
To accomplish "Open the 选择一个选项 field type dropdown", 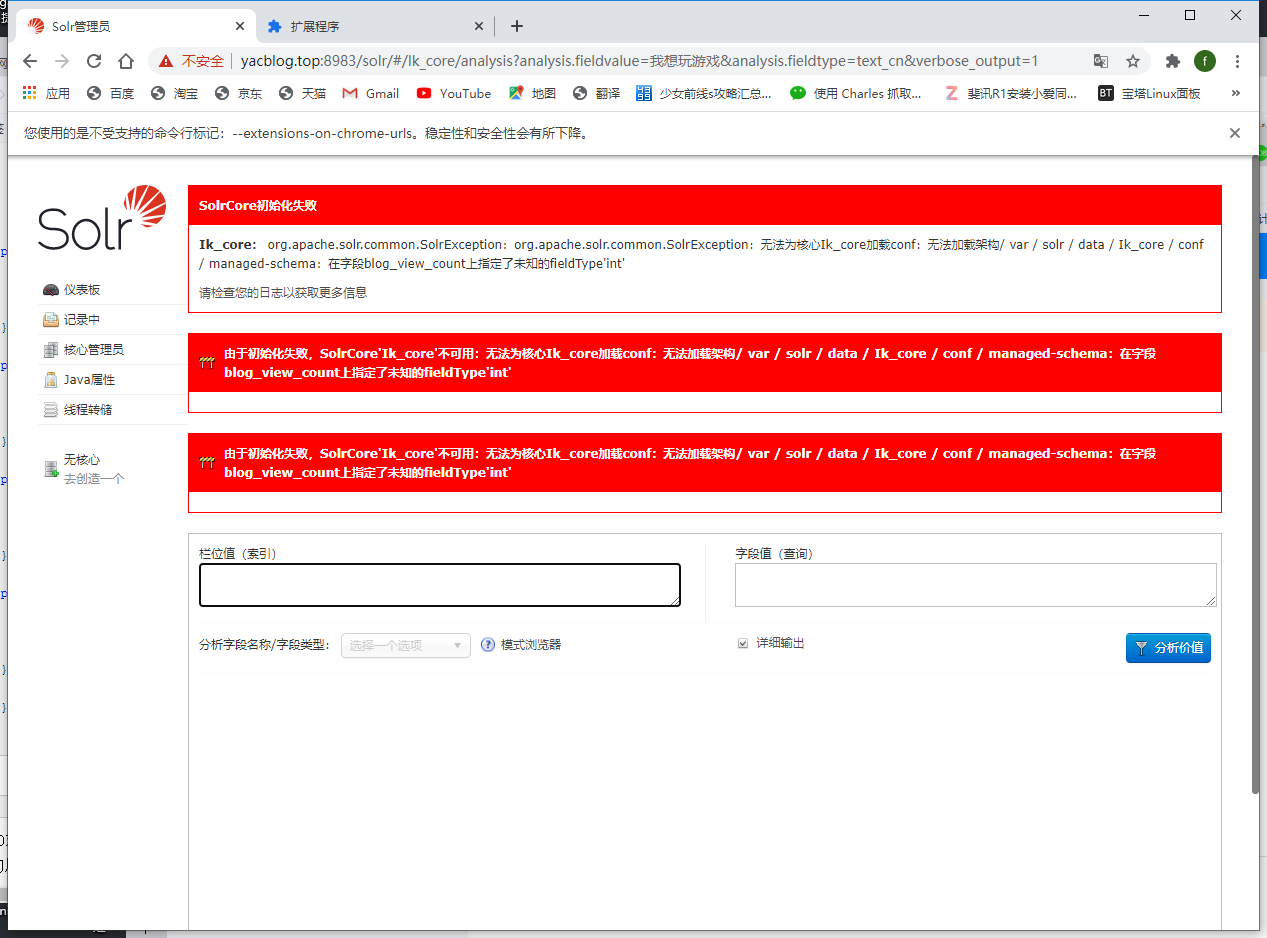I will 406,645.
